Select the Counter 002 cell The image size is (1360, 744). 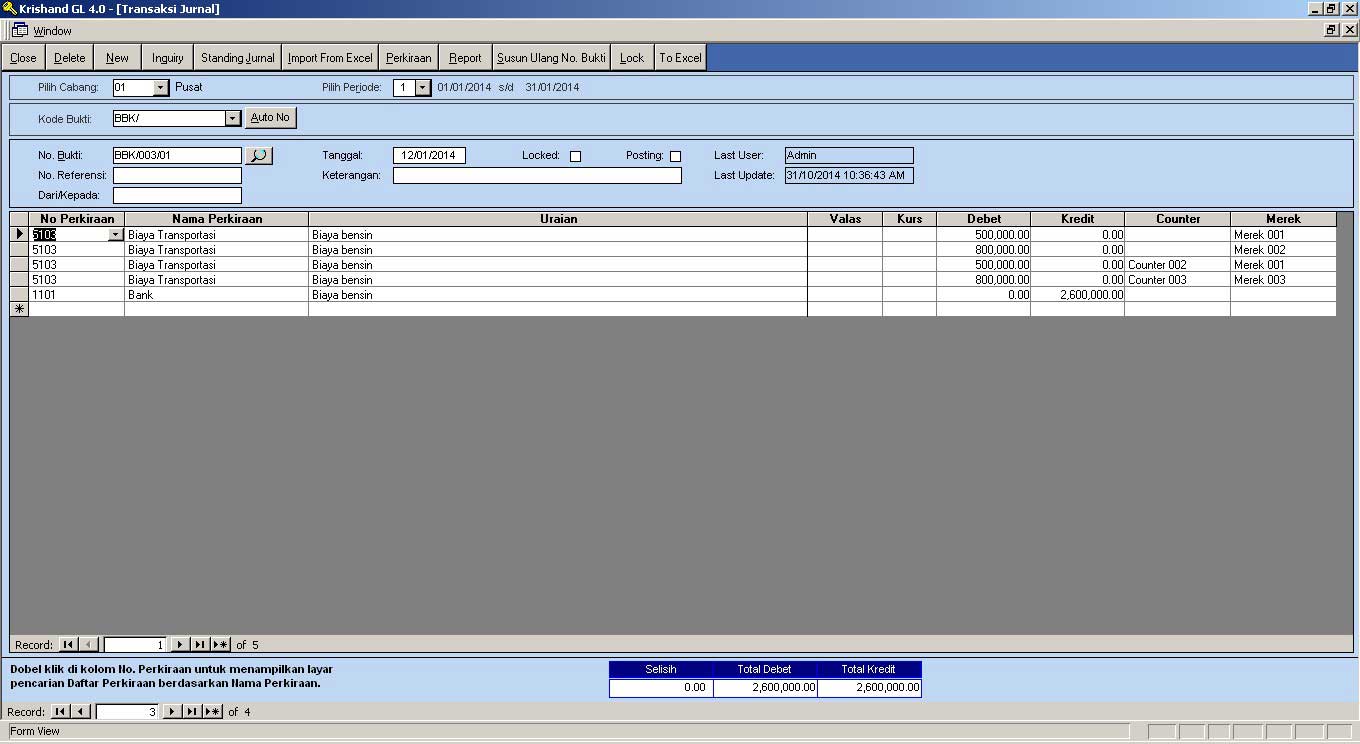[1178, 265]
